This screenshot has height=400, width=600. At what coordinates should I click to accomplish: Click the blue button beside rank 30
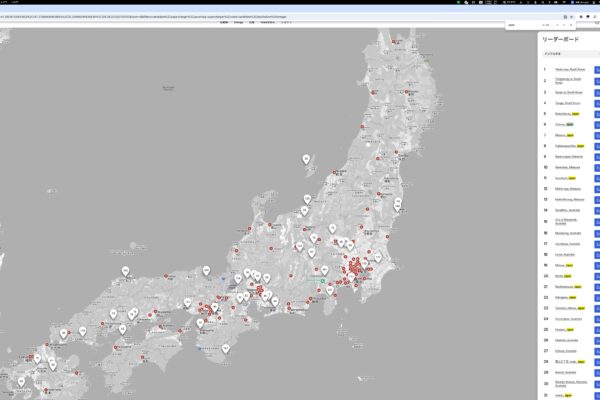pos(597,384)
